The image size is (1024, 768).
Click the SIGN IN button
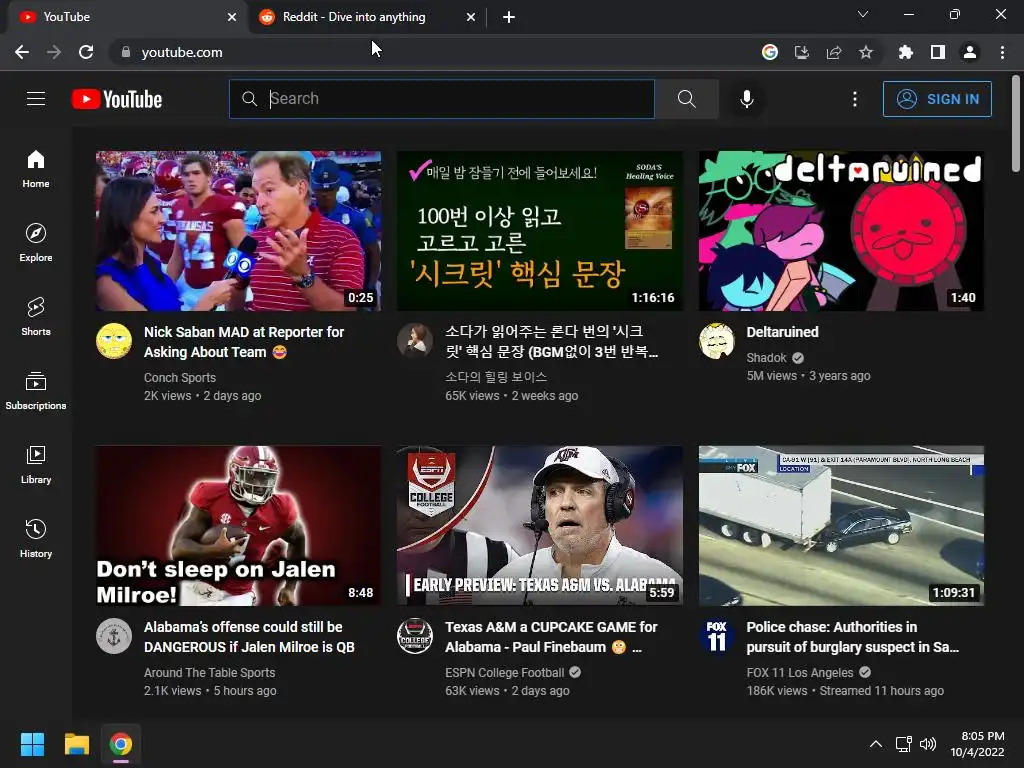[937, 99]
